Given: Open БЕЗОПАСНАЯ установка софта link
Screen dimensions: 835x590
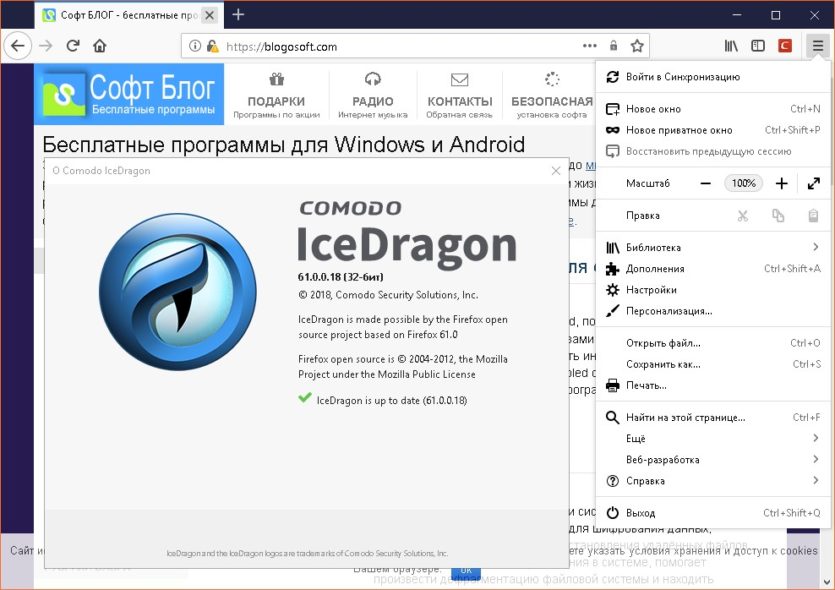Looking at the screenshot, I should (552, 95).
